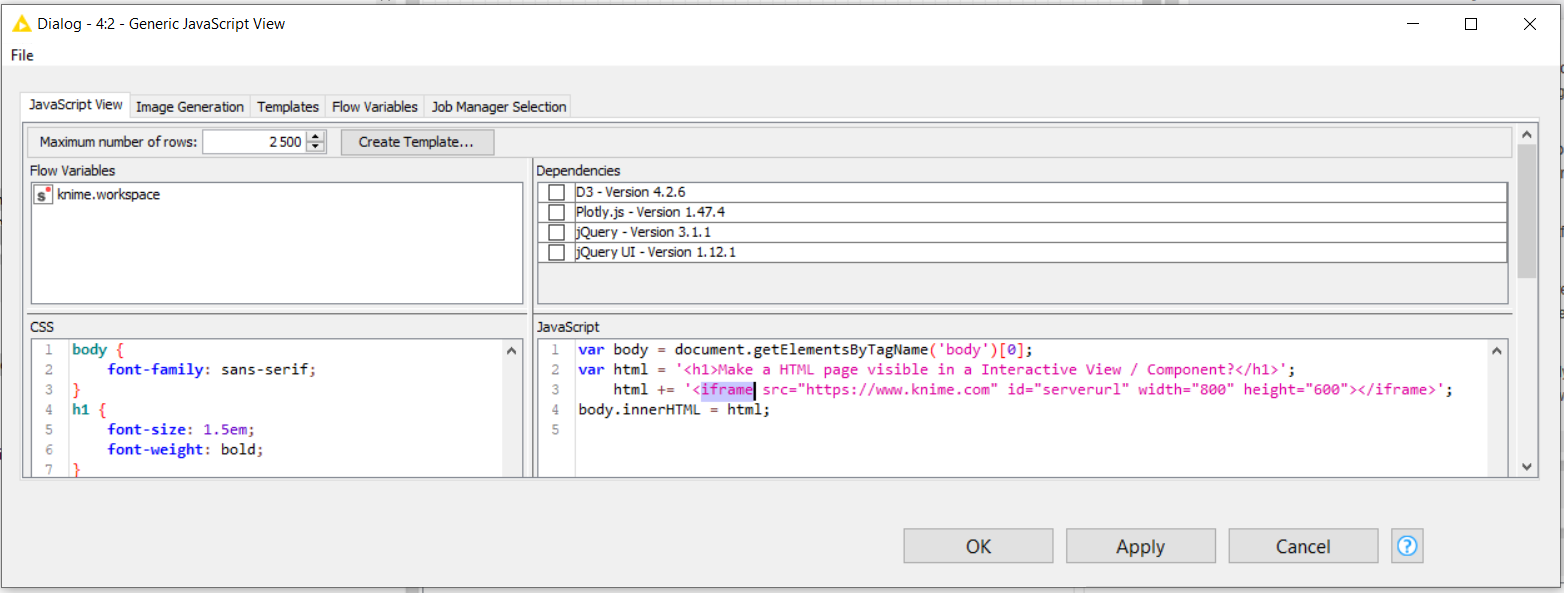Viewport: 1564px width, 593px height.
Task: Switch to the Job Manager Selection tab
Action: (497, 106)
